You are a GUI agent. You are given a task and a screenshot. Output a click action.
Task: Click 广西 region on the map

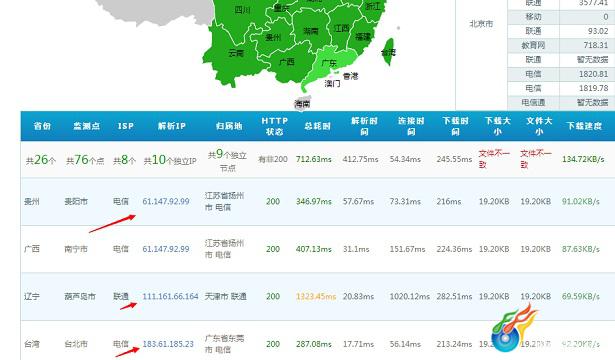point(286,62)
